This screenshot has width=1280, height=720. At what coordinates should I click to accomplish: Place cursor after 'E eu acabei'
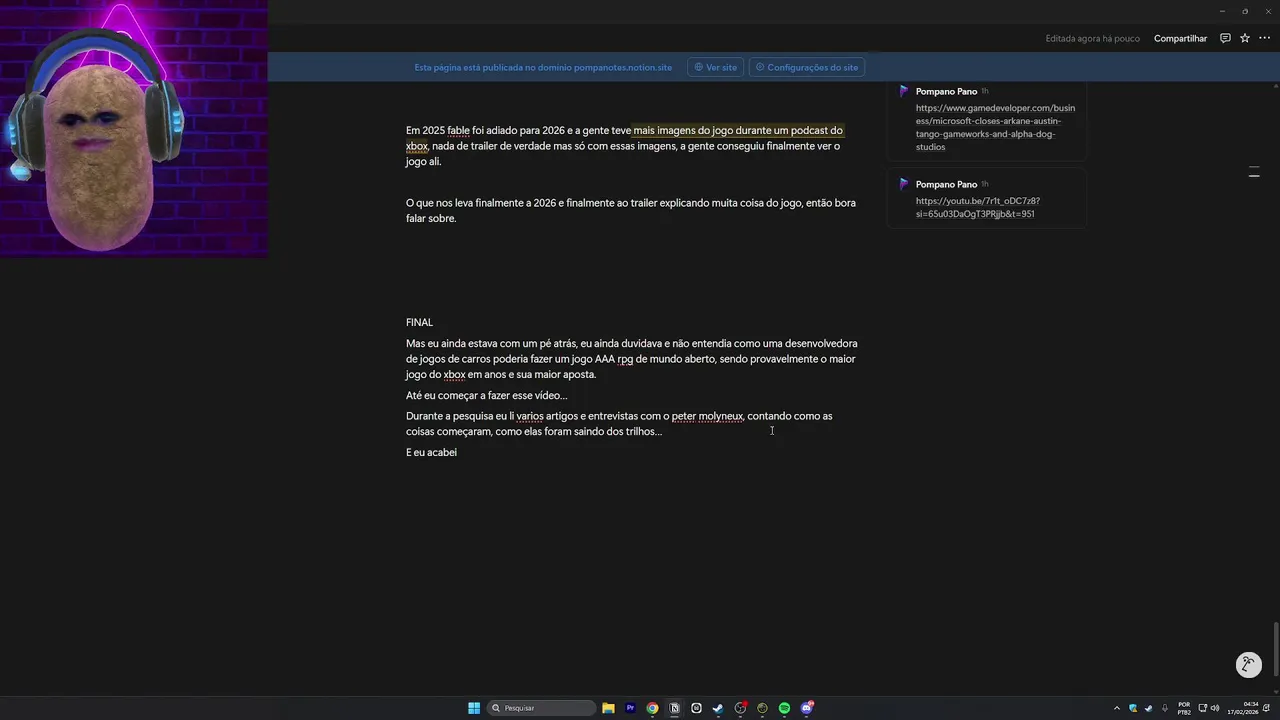pos(458,452)
